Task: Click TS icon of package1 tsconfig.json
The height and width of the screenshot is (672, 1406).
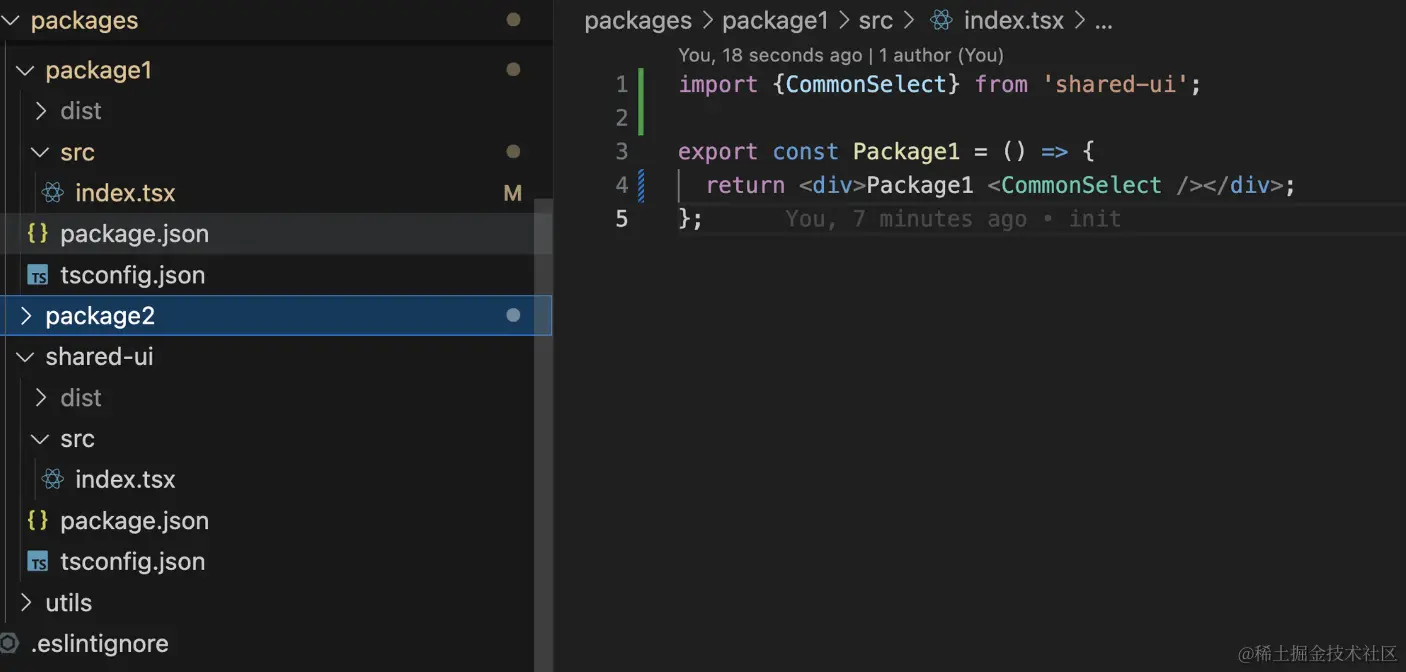Action: point(38,276)
